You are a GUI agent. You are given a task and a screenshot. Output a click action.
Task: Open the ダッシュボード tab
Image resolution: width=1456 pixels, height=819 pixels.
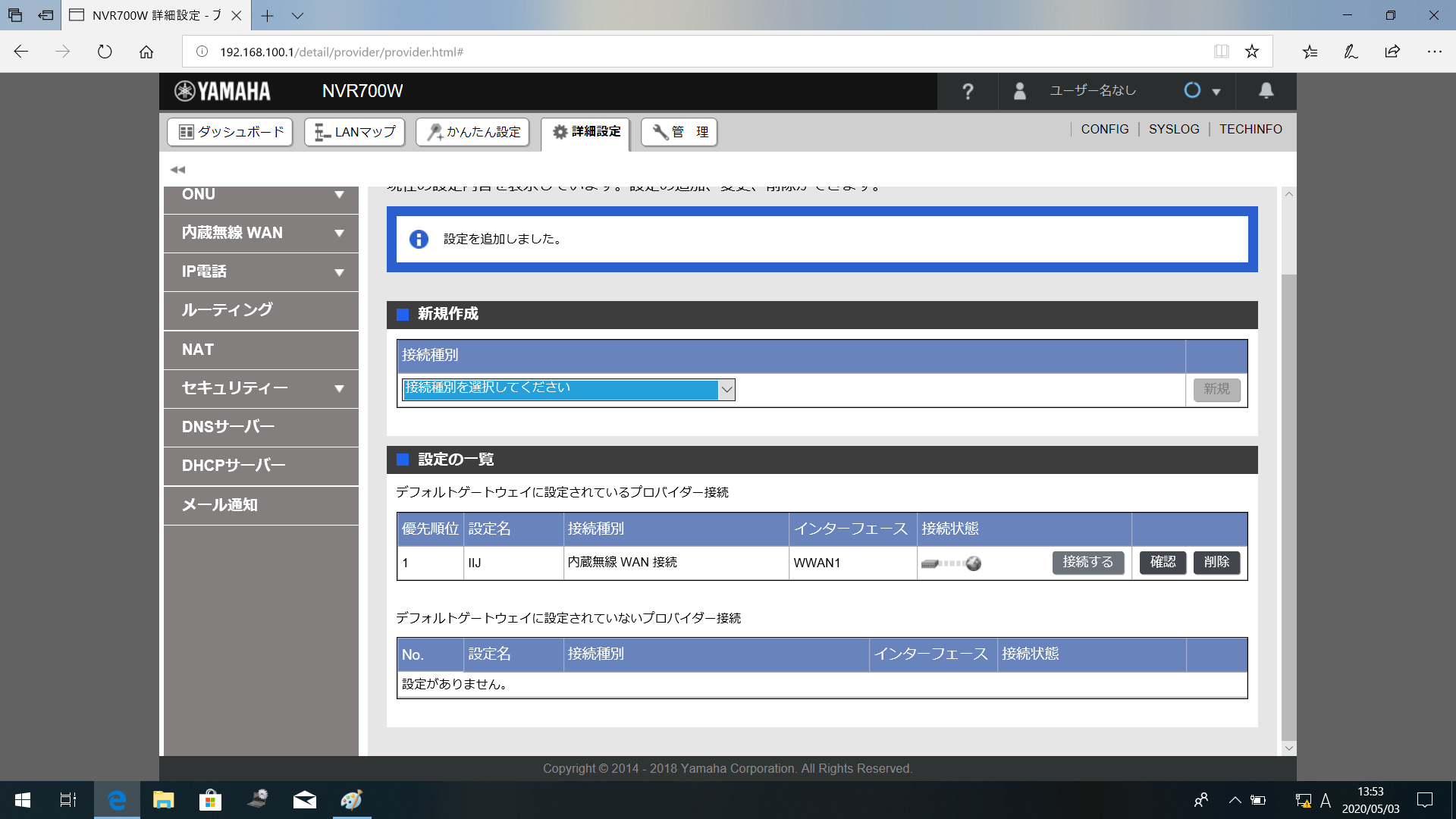coord(230,132)
